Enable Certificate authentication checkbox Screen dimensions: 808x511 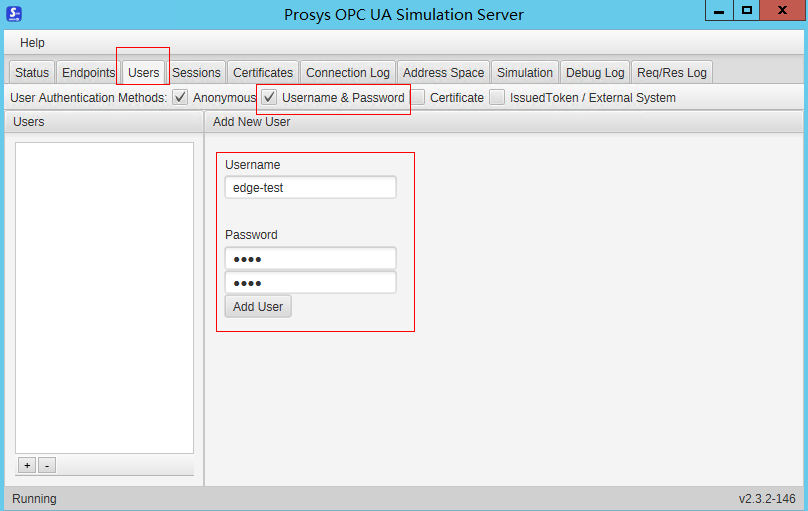click(x=417, y=97)
